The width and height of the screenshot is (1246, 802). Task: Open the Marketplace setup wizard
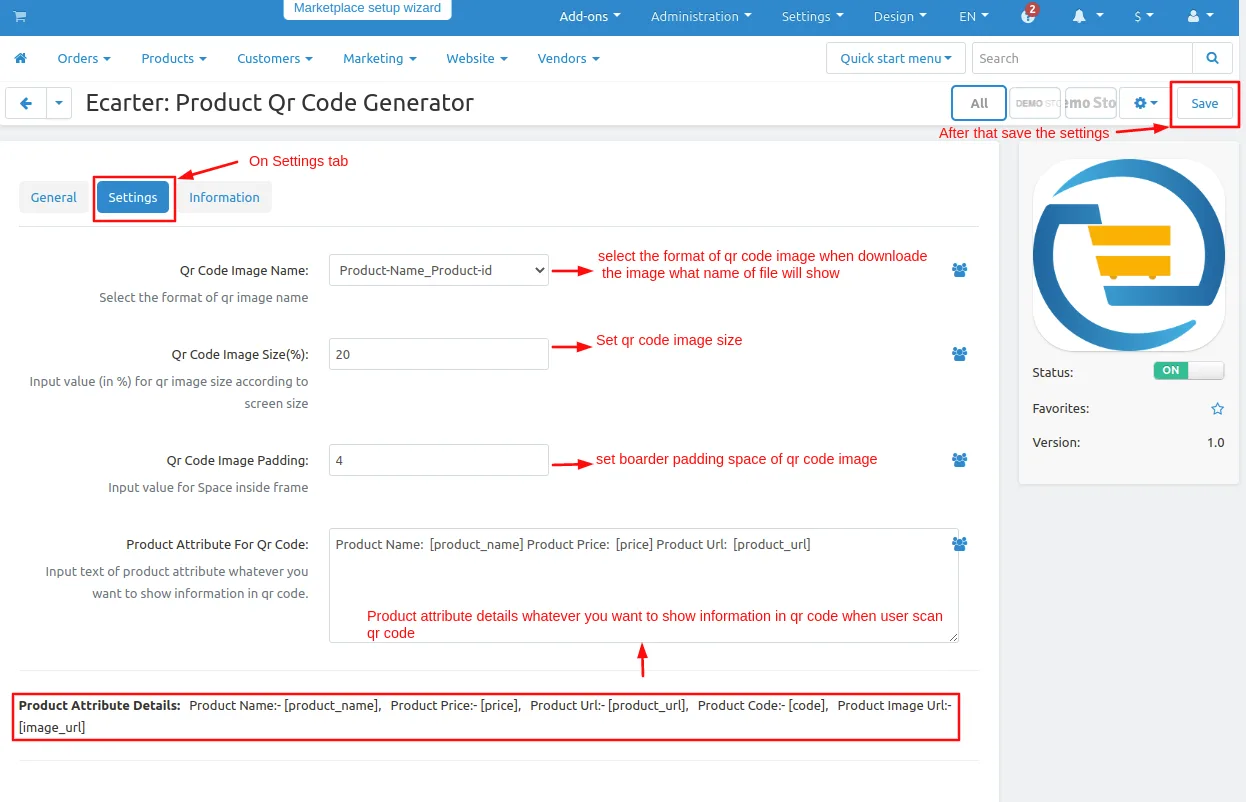click(367, 9)
